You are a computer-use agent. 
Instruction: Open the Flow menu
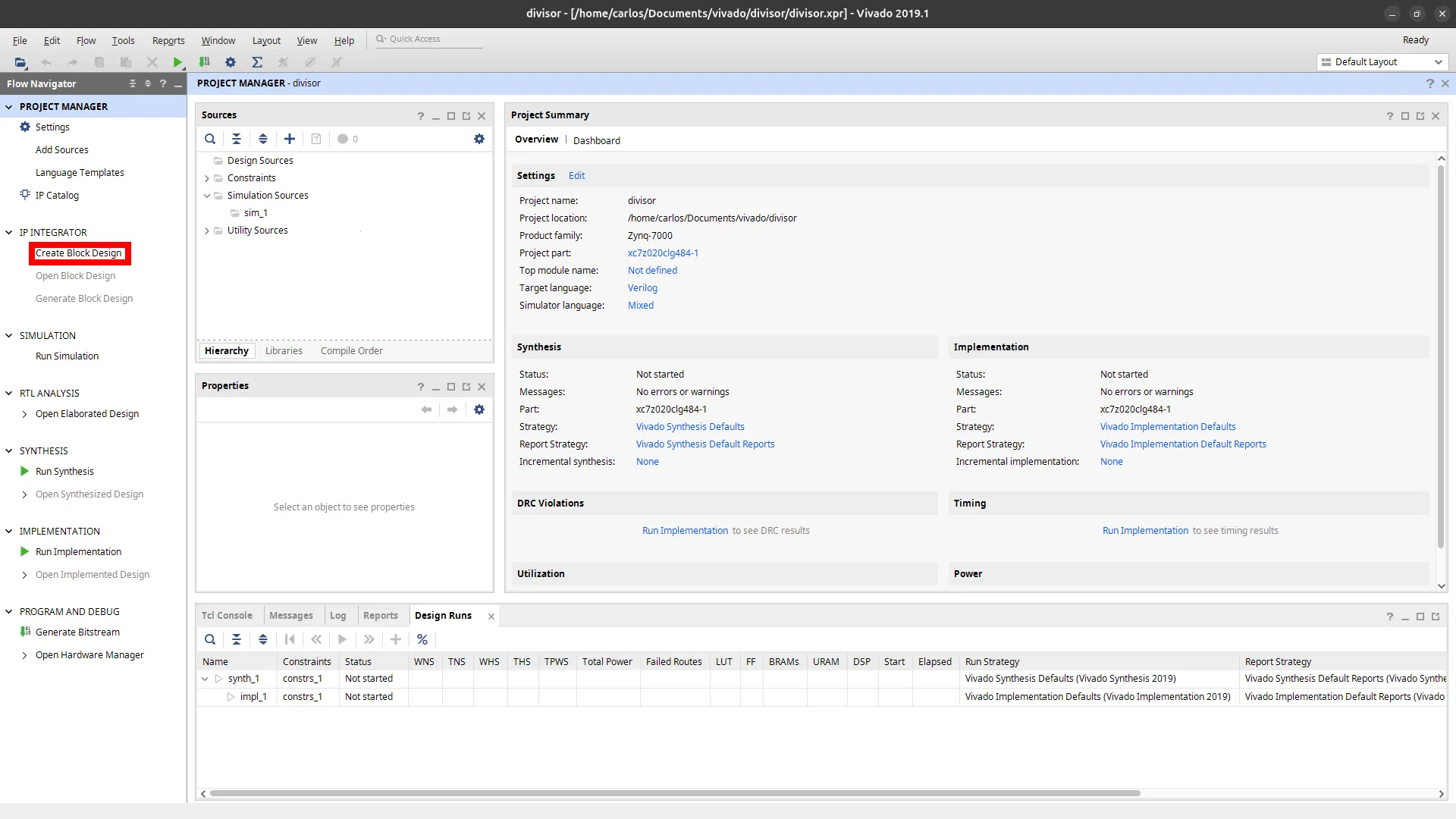[x=86, y=40]
